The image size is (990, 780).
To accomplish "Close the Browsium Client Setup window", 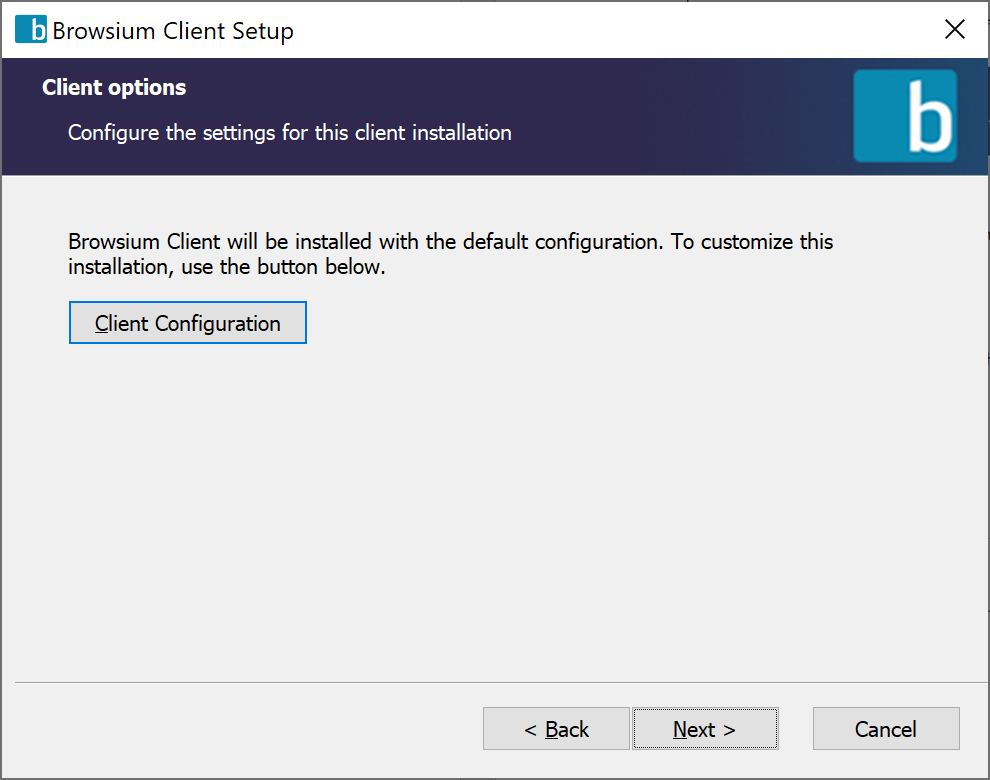I will (954, 30).
